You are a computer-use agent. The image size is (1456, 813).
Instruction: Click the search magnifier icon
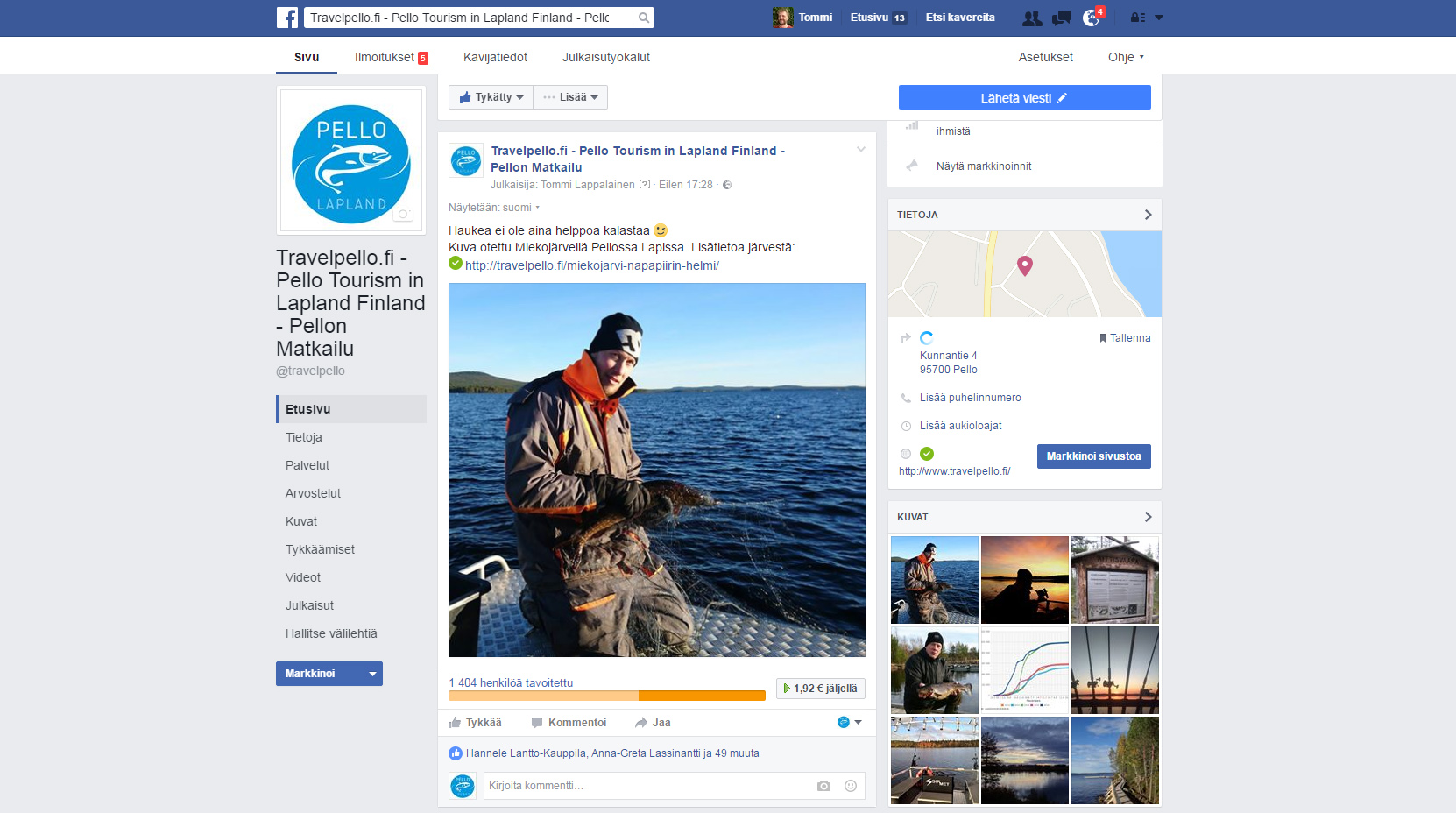click(x=644, y=18)
